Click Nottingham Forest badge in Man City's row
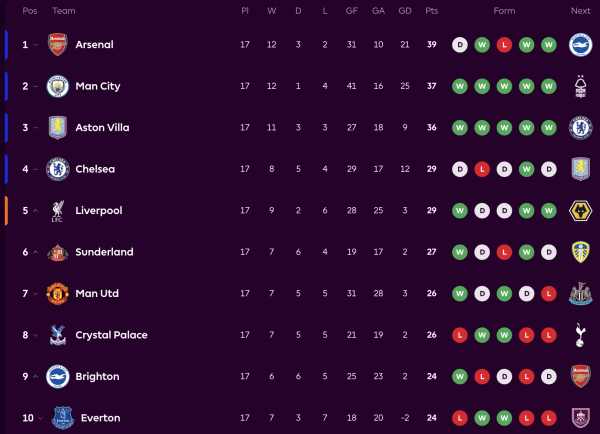The image size is (600, 434). pos(580,86)
